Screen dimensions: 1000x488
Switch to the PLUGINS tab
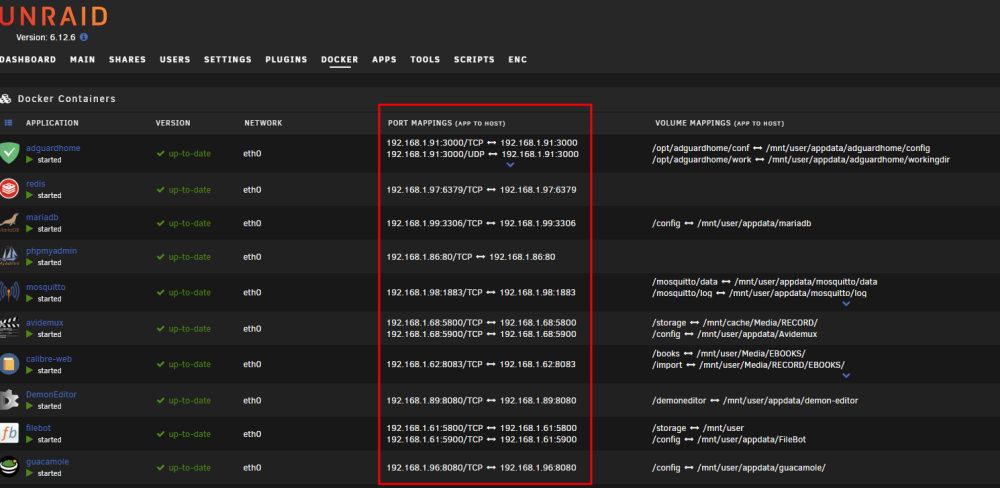286,59
